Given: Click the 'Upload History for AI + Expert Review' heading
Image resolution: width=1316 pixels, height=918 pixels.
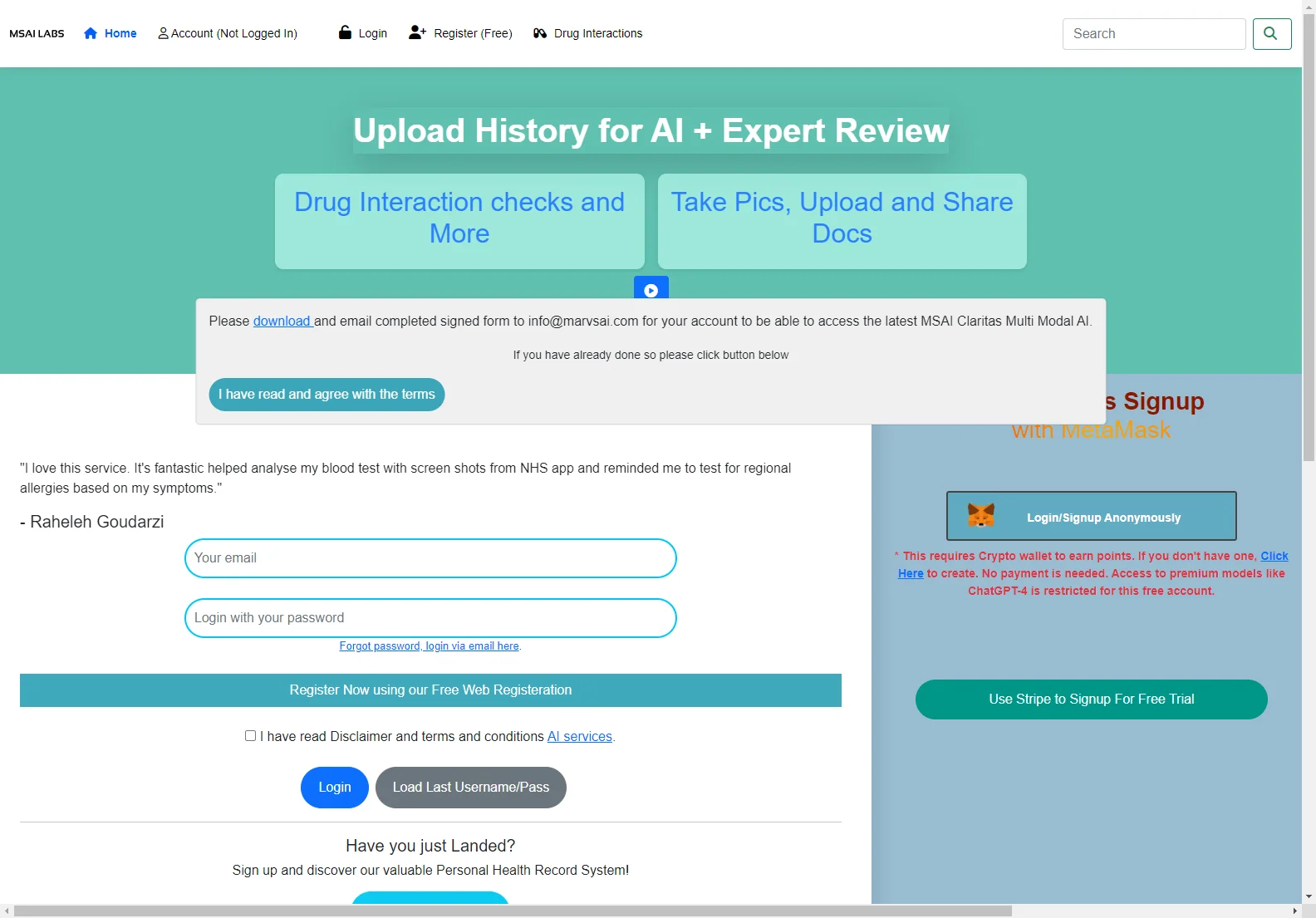Looking at the screenshot, I should (x=651, y=131).
